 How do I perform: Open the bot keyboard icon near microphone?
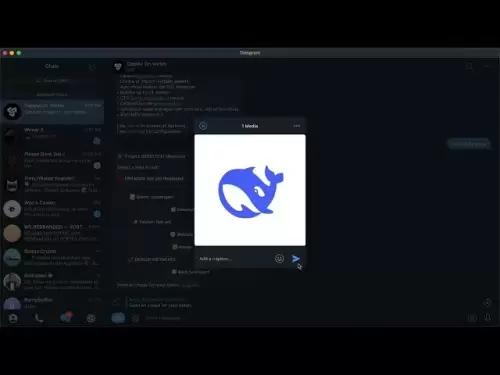click(x=472, y=318)
